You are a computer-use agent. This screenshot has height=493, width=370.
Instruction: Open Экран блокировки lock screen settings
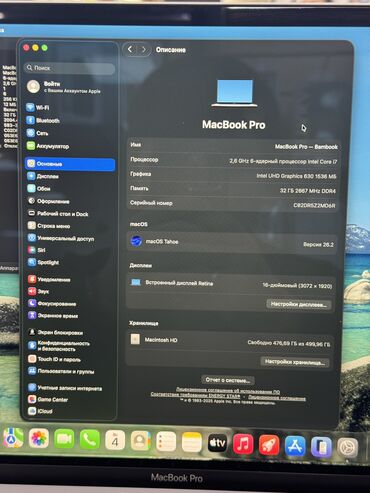tap(55, 332)
